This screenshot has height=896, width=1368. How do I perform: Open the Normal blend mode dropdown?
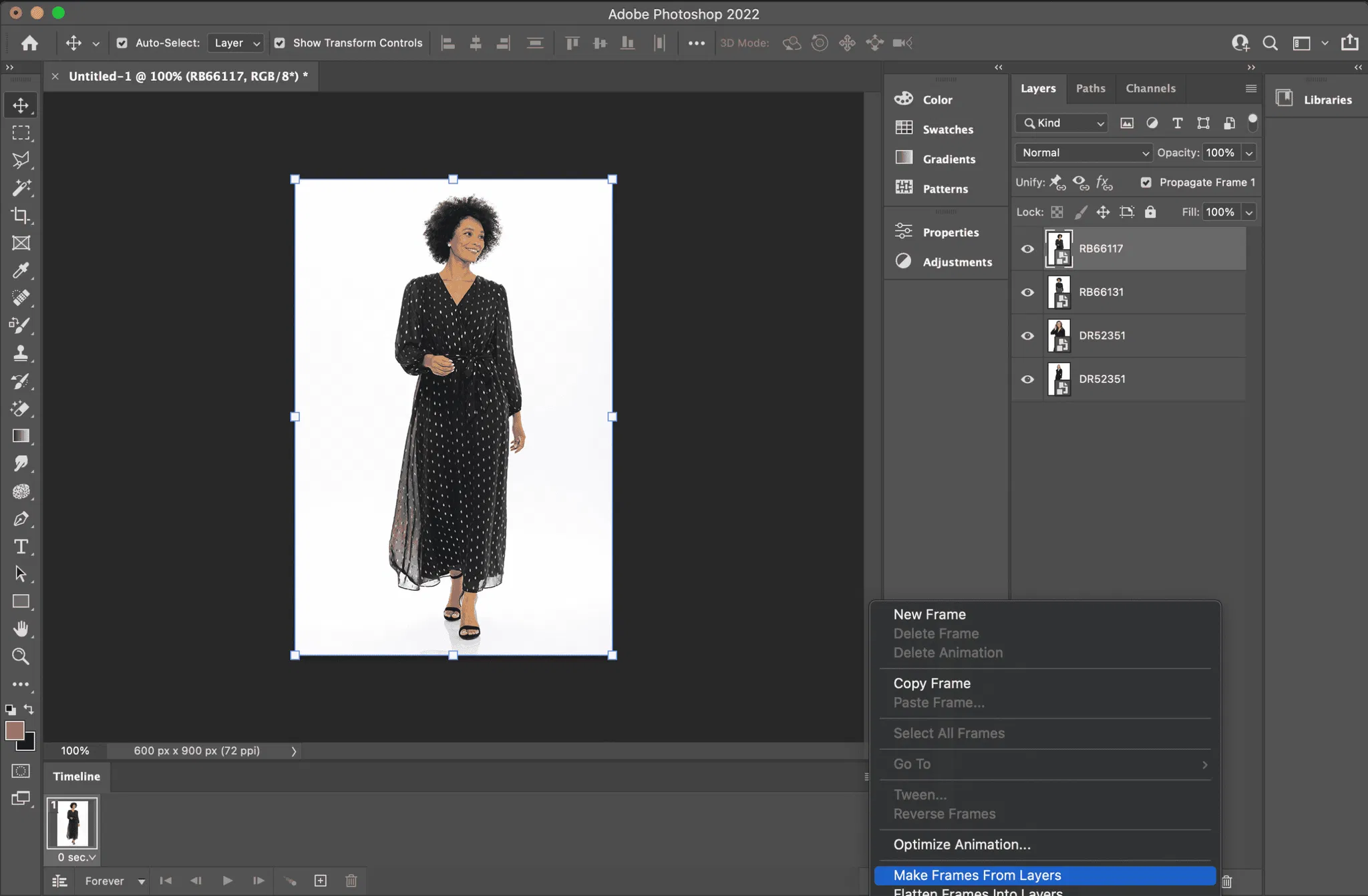point(1083,153)
